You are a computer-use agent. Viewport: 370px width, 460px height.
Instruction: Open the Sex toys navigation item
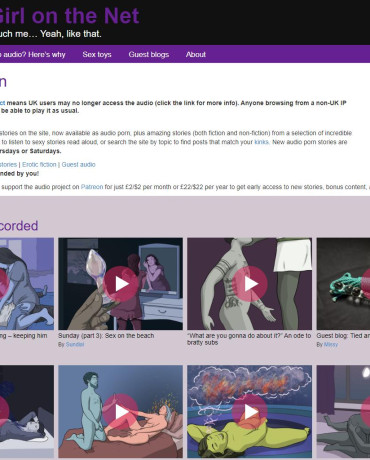coord(97,54)
